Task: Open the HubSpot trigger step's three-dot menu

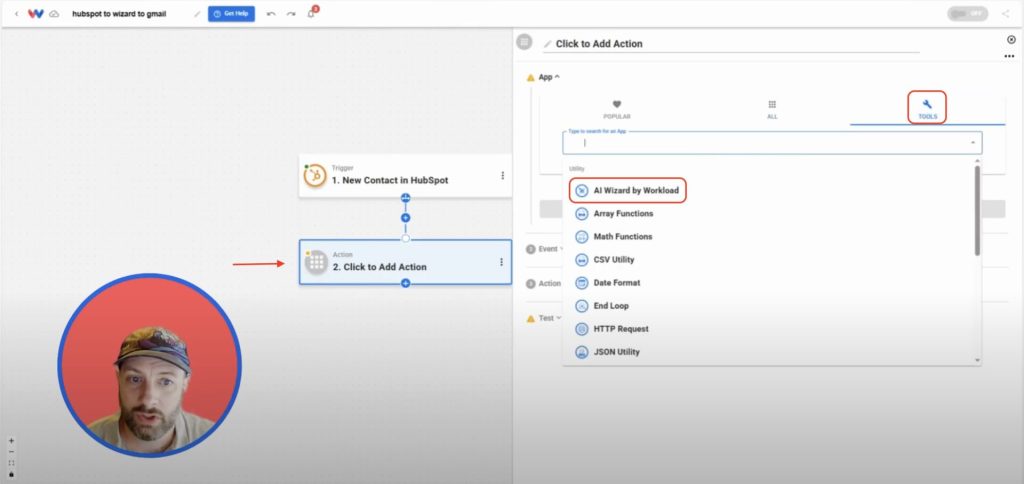Action: [x=502, y=176]
